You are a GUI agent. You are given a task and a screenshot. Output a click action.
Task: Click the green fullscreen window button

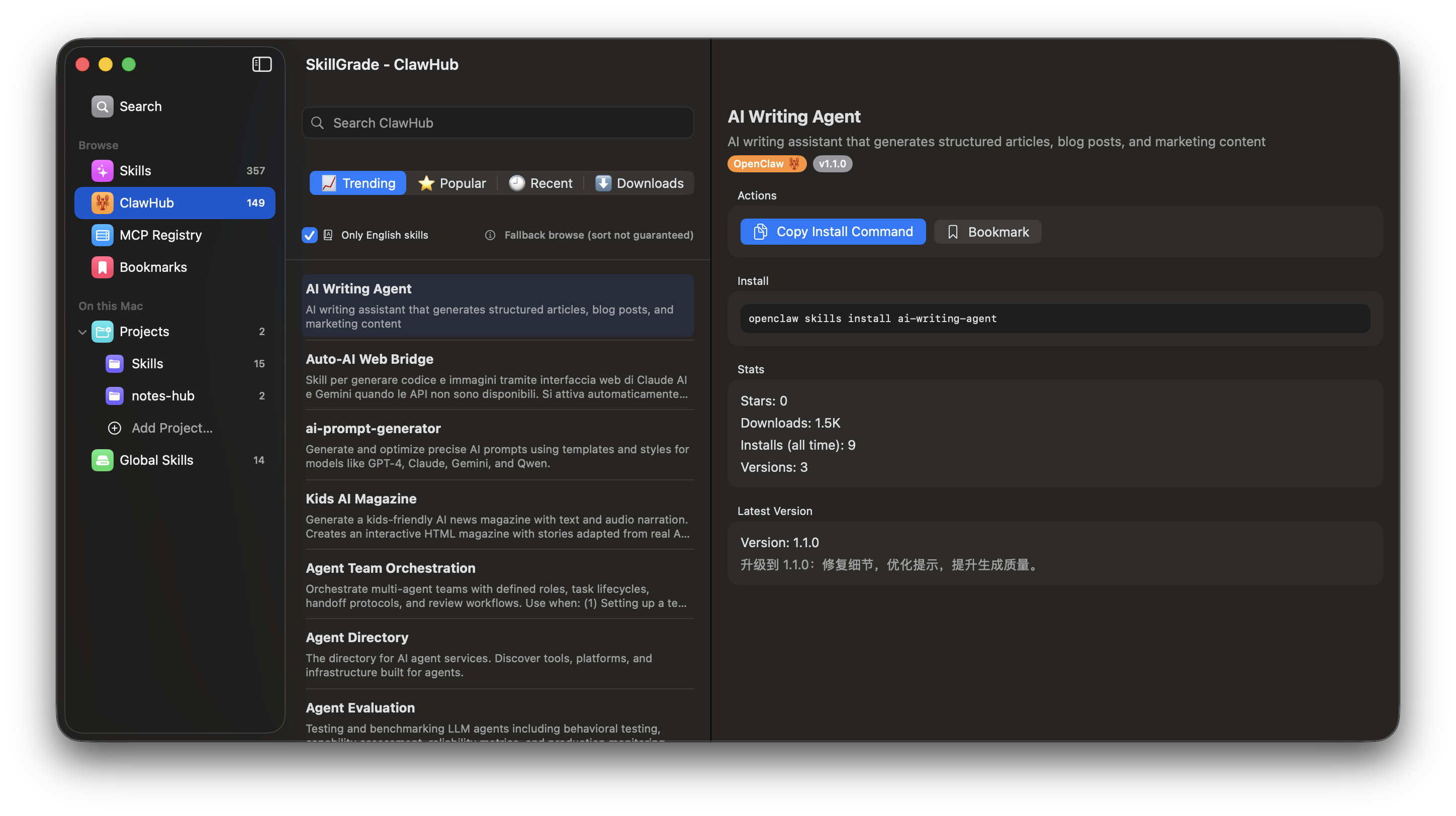pos(129,64)
